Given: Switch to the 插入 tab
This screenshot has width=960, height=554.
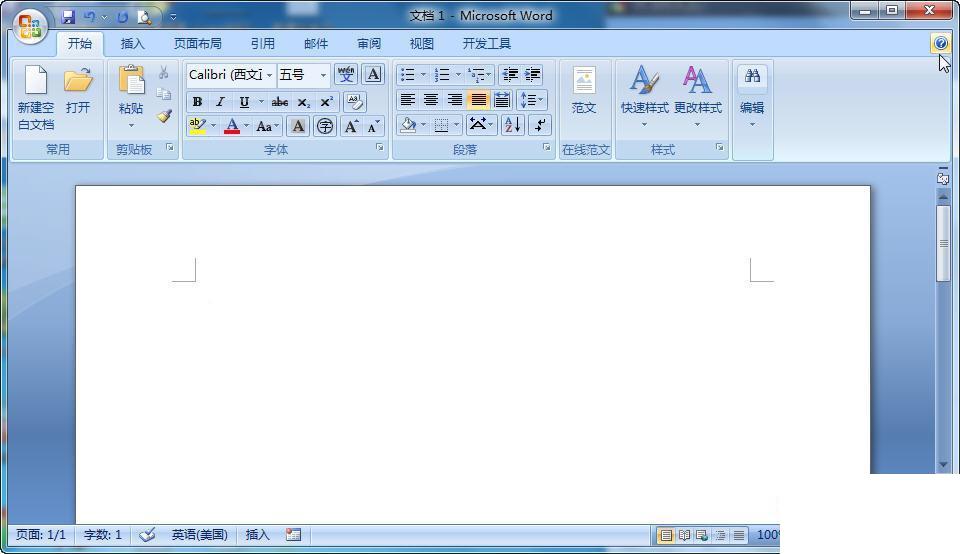Looking at the screenshot, I should 132,43.
